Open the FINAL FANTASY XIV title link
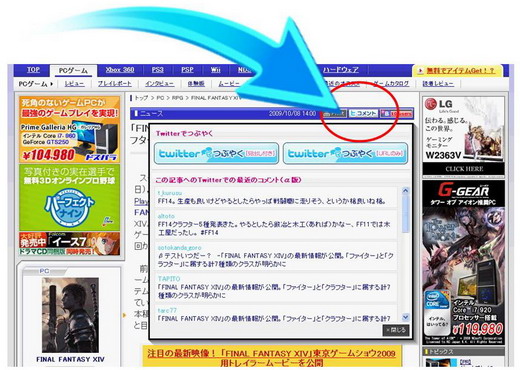Viewport: 520px width, 370px height. 70,359
